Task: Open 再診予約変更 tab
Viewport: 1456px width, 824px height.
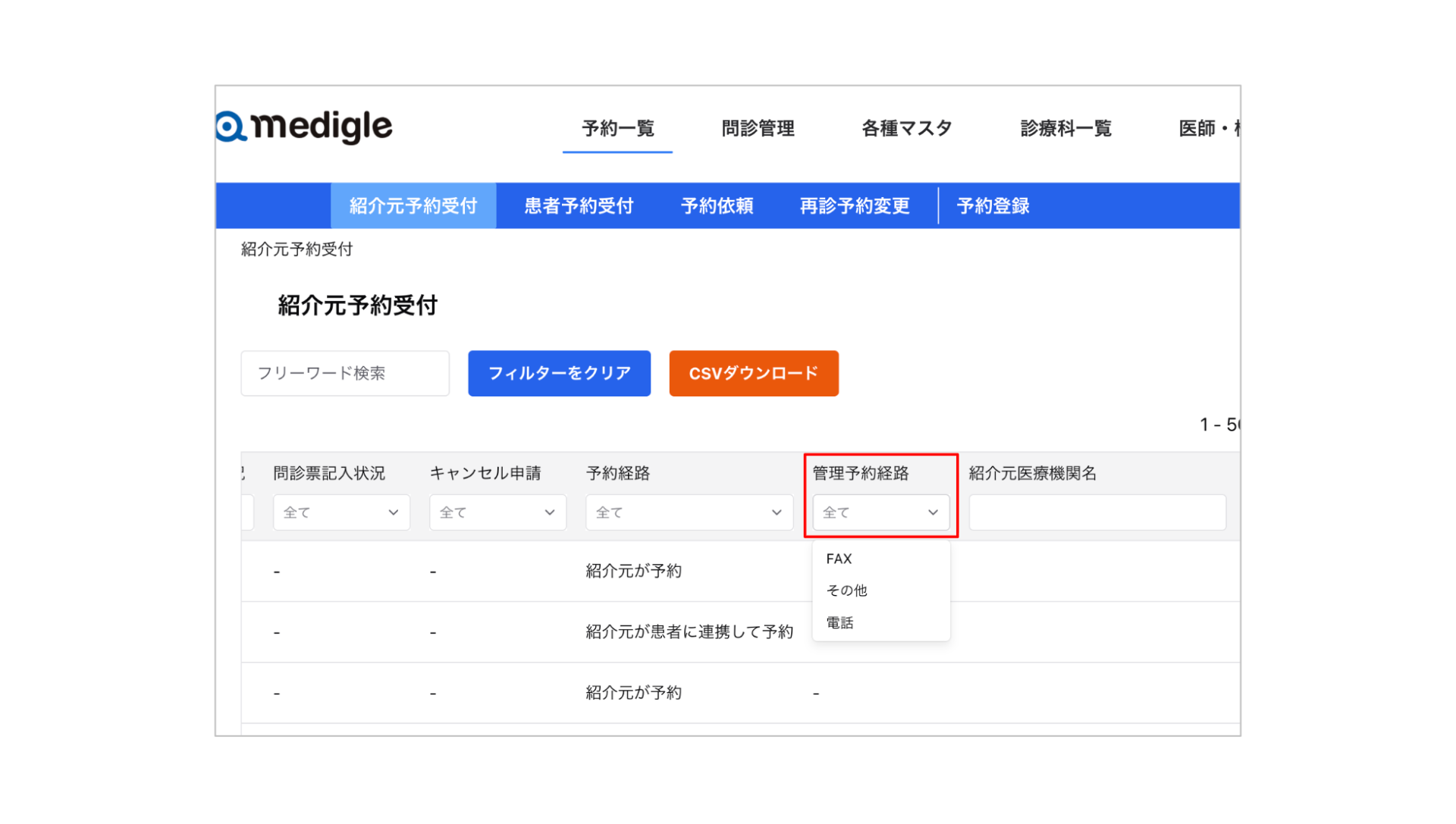Action: [855, 205]
